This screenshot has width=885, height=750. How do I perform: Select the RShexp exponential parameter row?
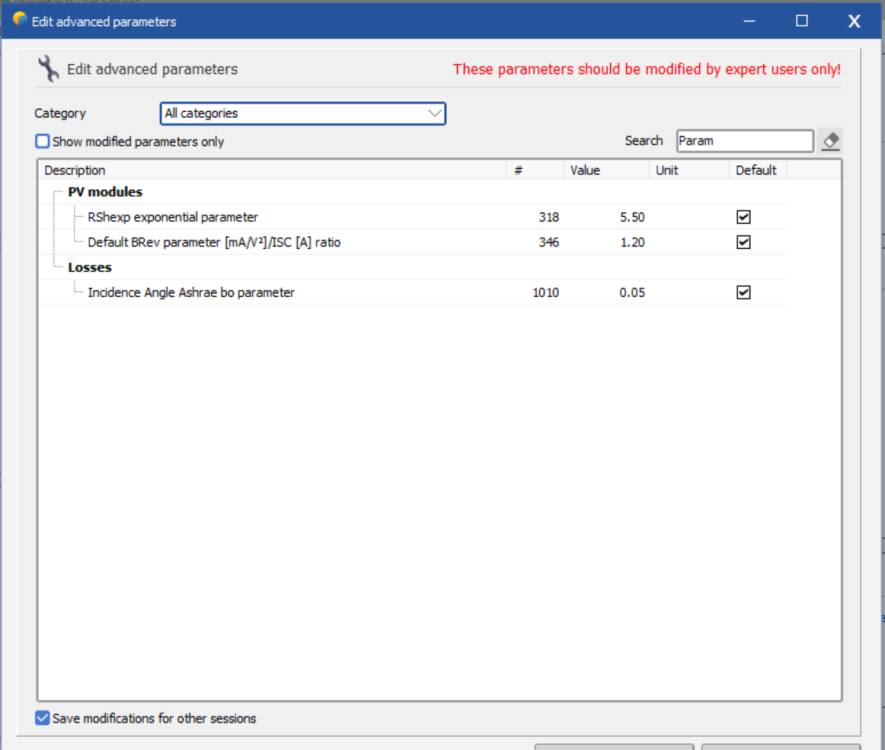[172, 217]
